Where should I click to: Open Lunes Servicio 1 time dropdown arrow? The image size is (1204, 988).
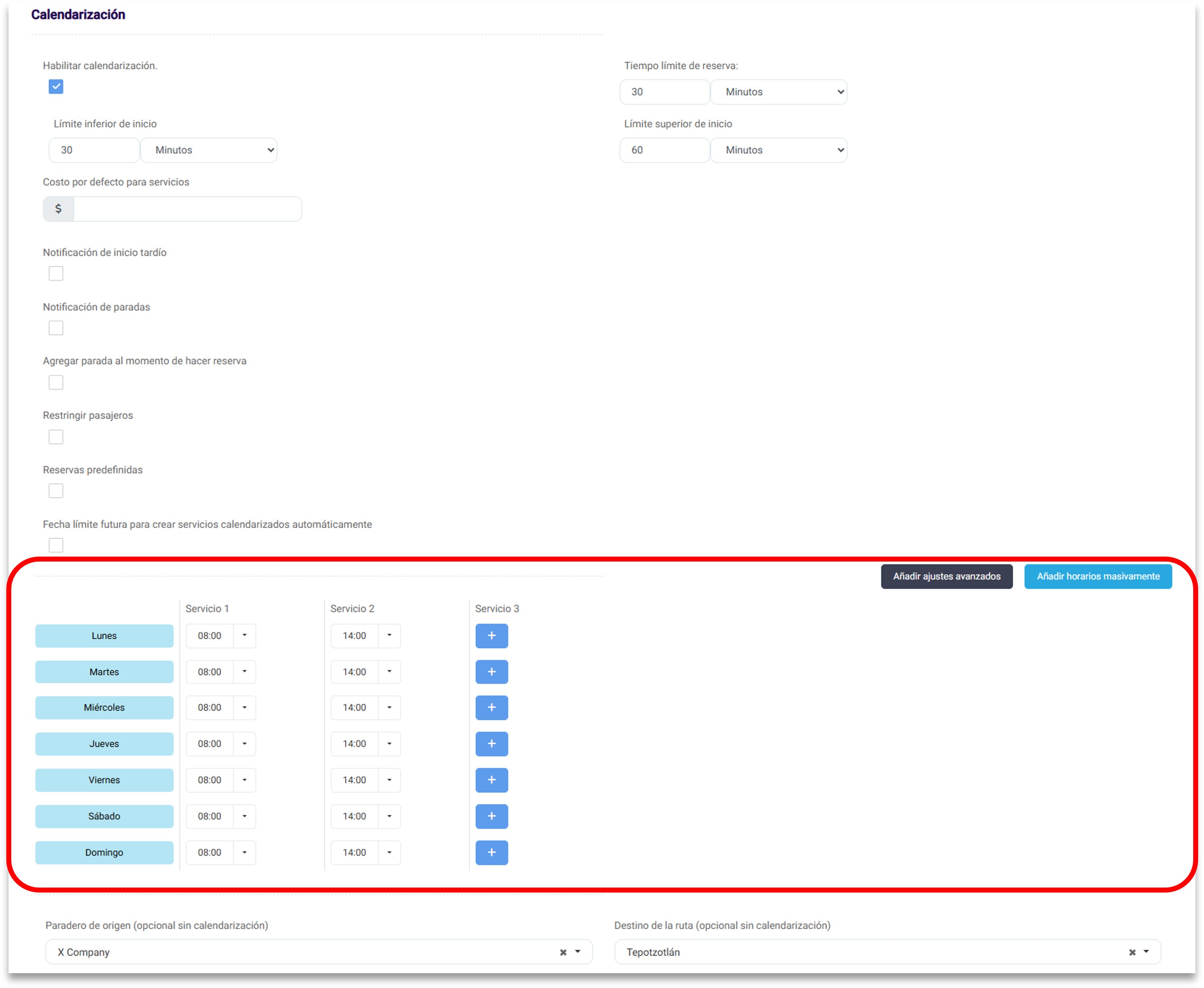pos(244,636)
